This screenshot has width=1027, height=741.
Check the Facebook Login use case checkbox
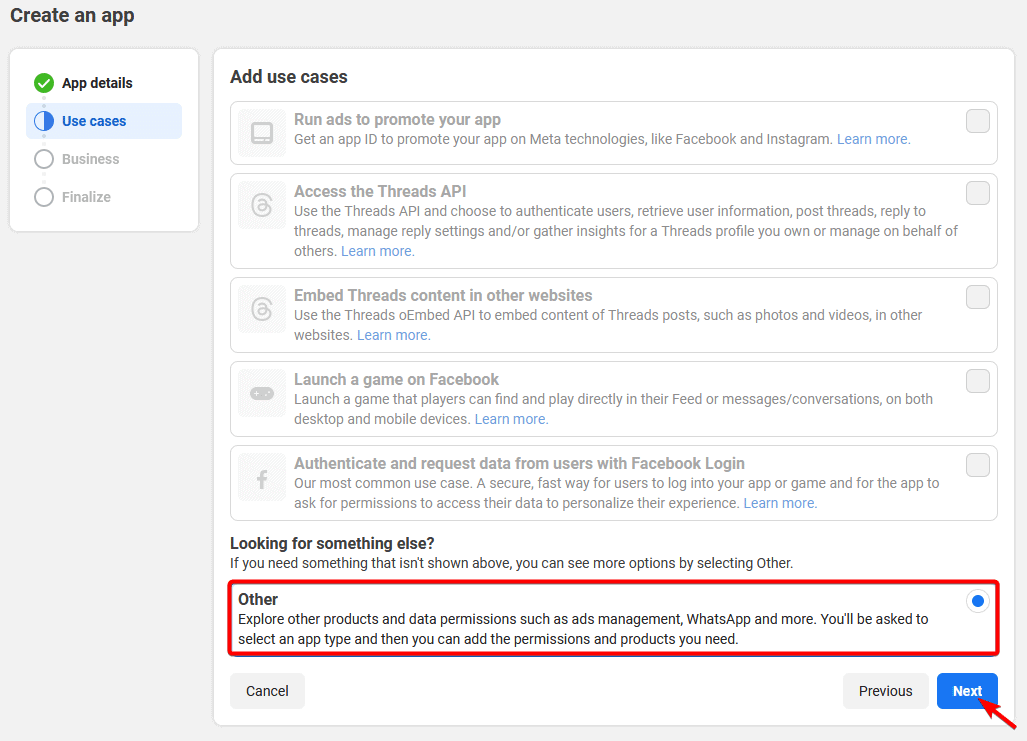click(977, 465)
